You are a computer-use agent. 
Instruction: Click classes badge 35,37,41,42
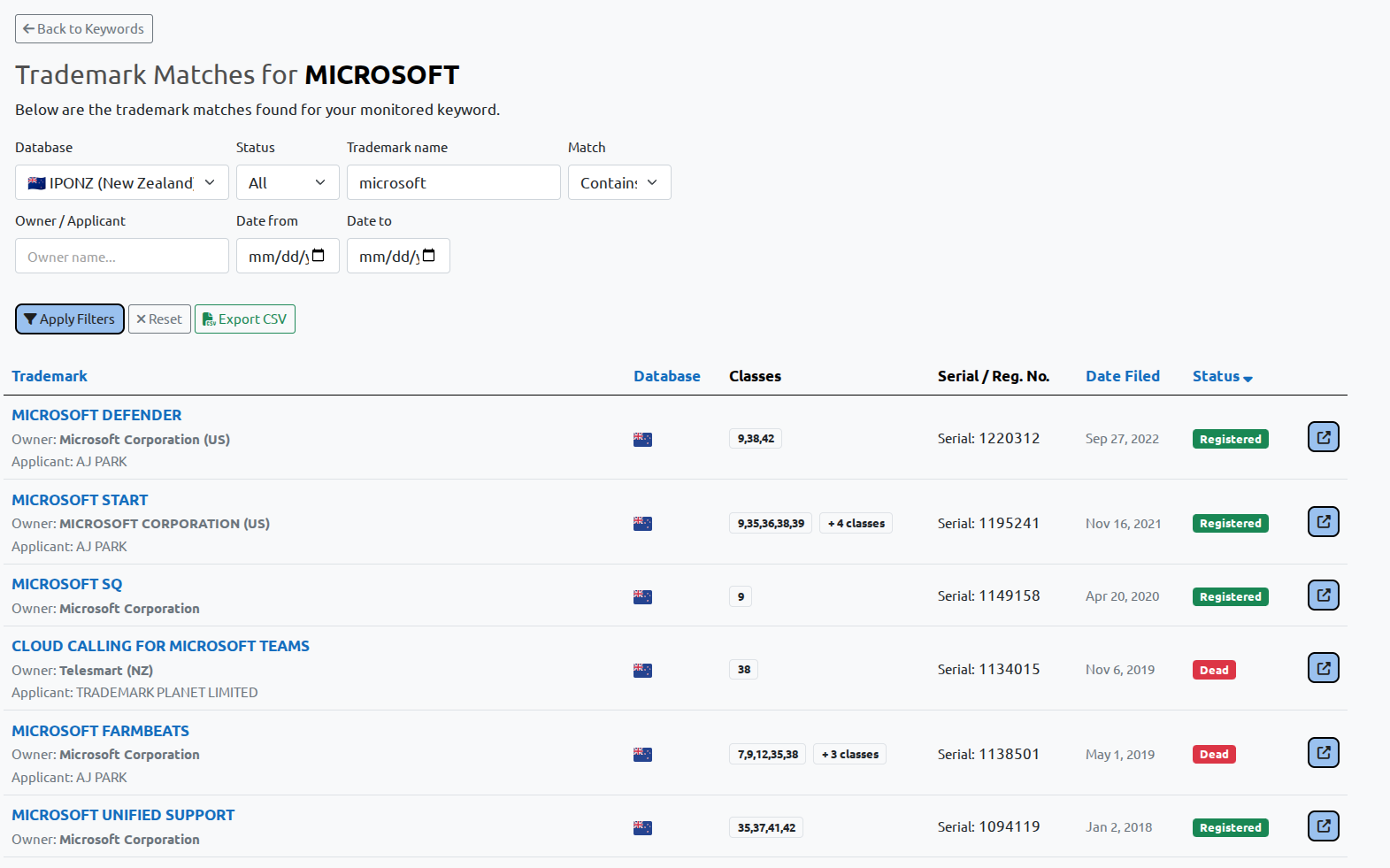click(766, 828)
